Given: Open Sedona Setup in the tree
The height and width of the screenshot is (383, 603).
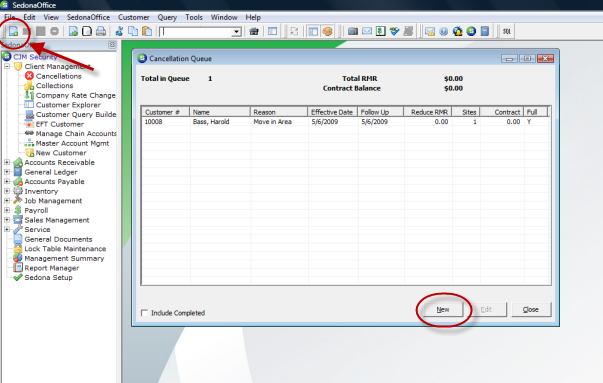Looking at the screenshot, I should click(48, 278).
